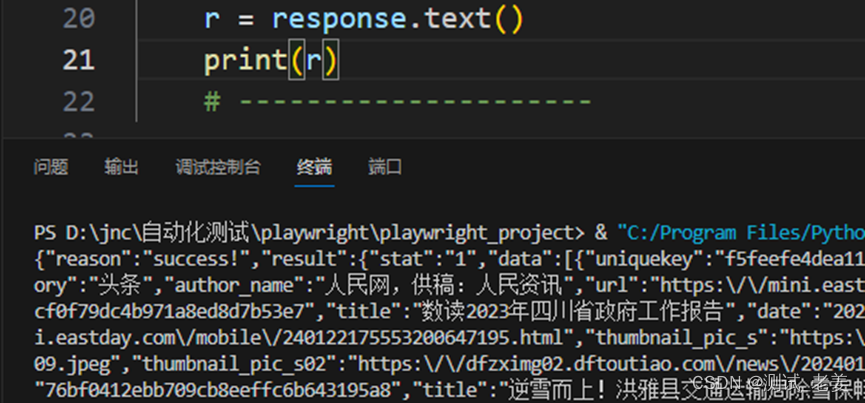Screen dimensions: 865x403
Task: Click on the print(r) statement
Action: (271, 61)
